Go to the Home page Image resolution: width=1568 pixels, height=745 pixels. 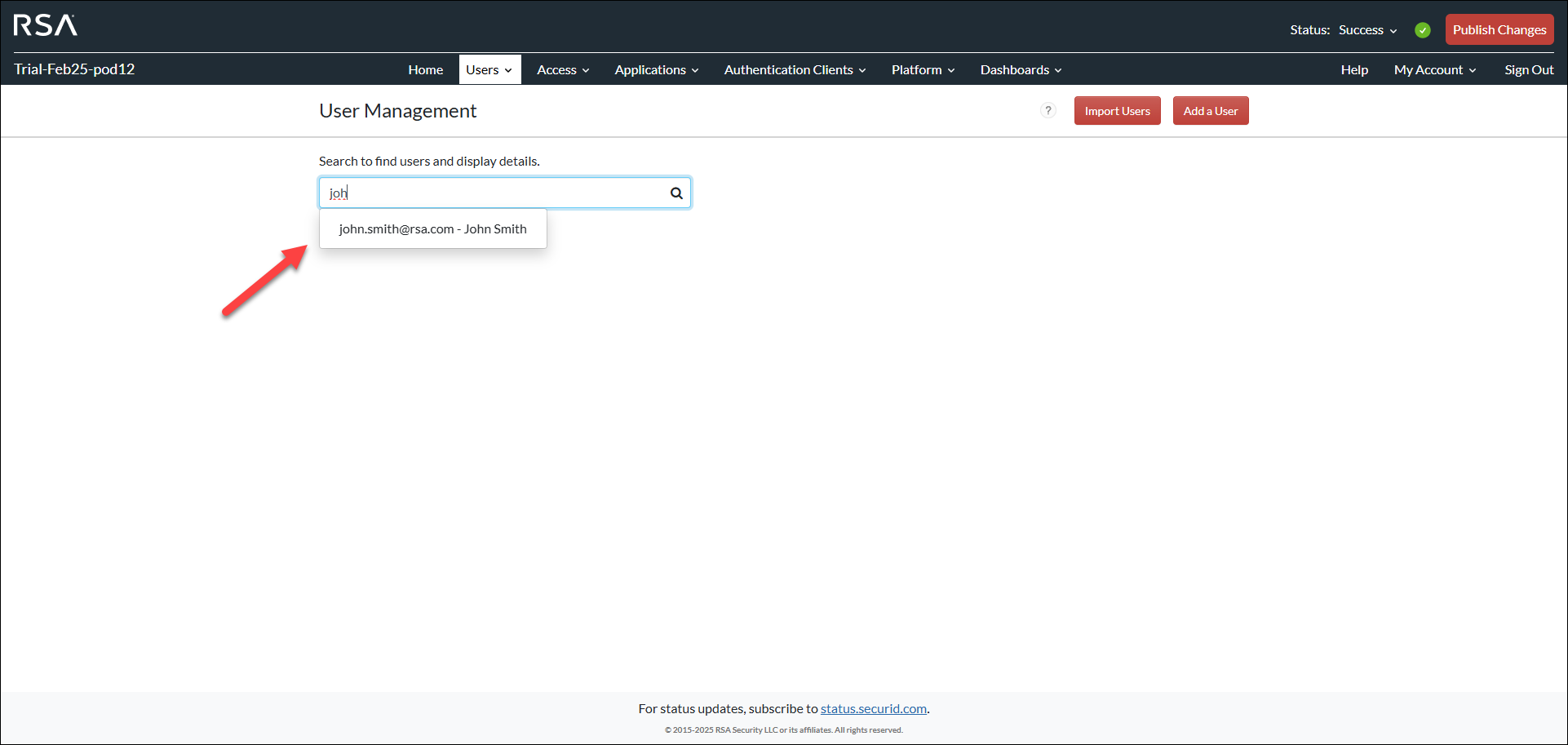click(x=425, y=70)
